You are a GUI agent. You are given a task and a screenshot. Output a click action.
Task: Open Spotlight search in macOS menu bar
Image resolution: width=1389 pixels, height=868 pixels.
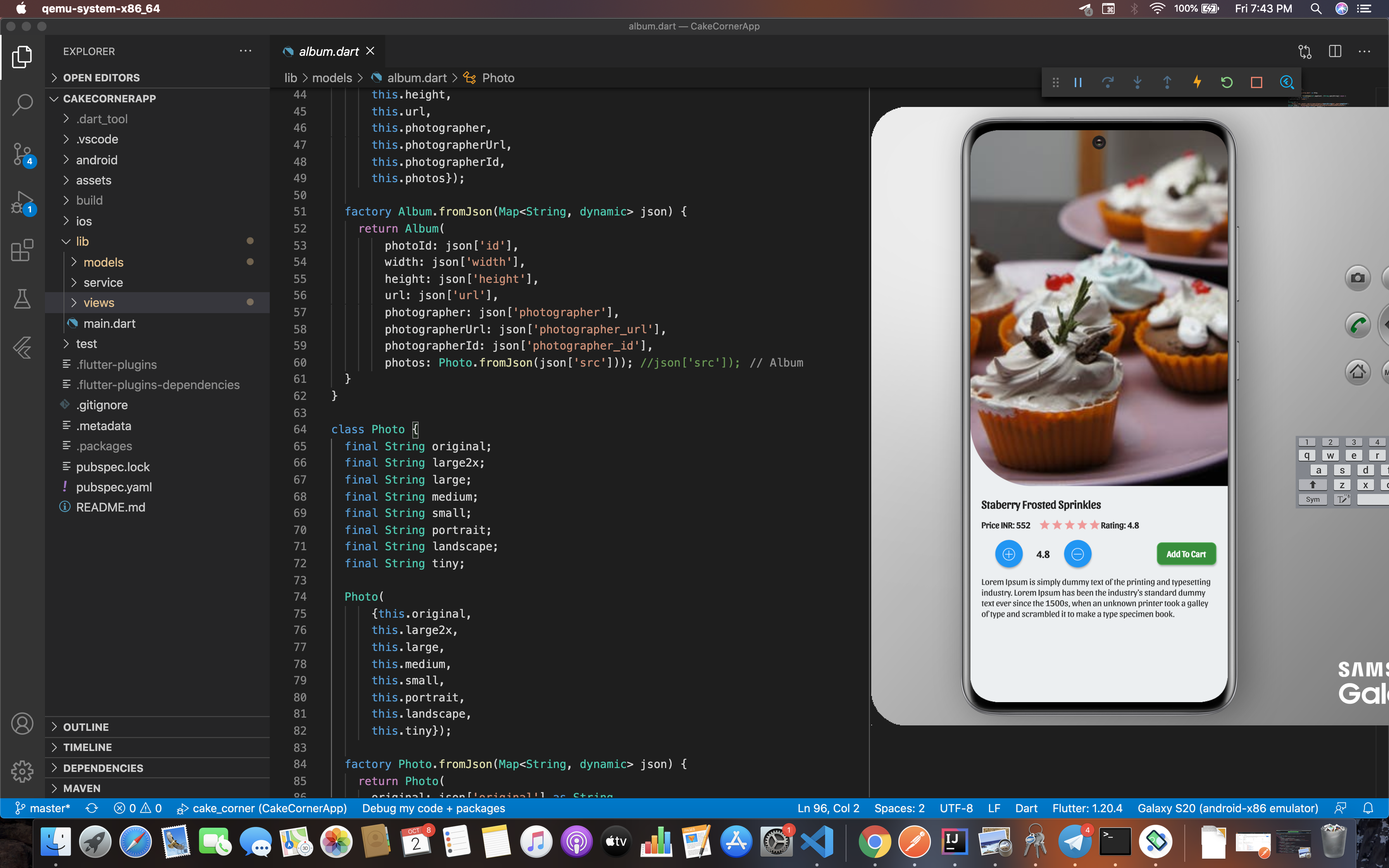point(1315,9)
